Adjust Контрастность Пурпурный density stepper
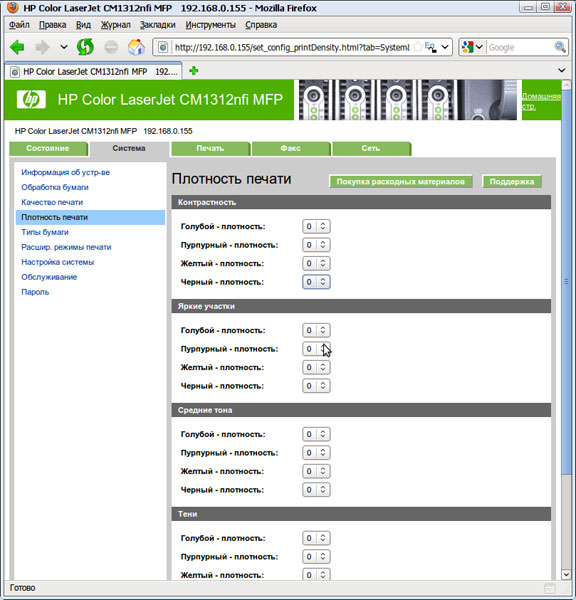576x600 pixels. point(316,245)
